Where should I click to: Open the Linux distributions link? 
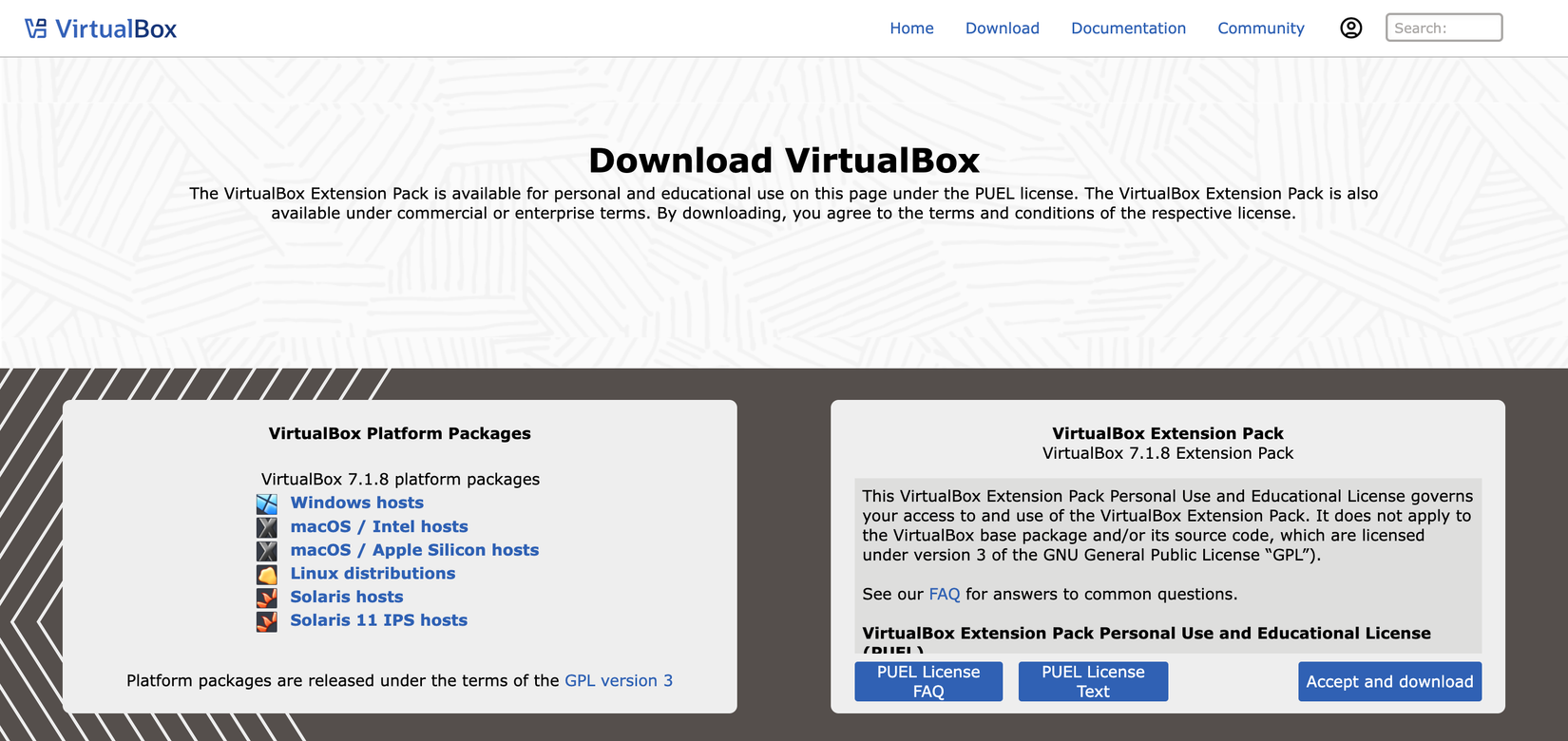(373, 574)
